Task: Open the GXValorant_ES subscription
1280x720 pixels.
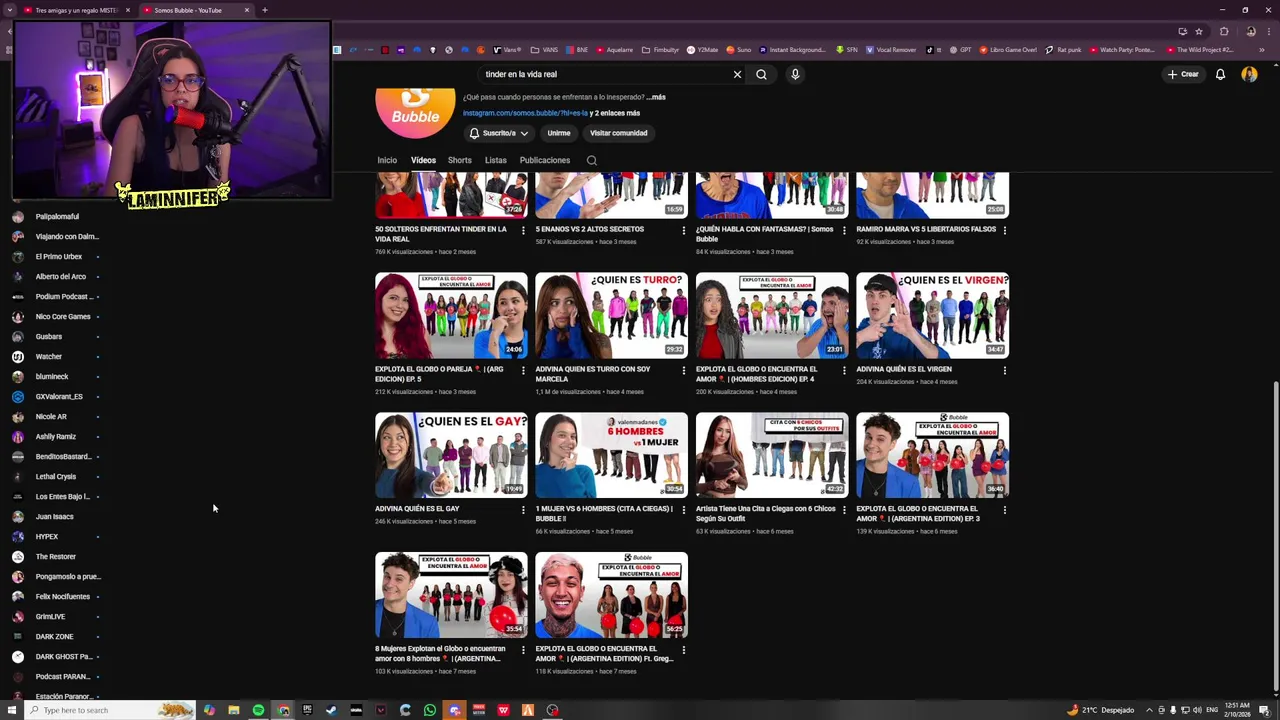Action: pyautogui.click(x=57, y=396)
